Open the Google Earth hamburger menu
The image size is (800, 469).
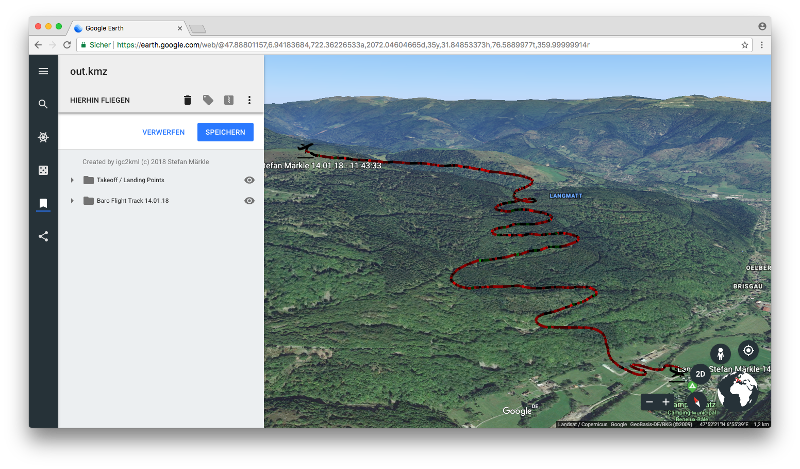pyautogui.click(x=43, y=71)
